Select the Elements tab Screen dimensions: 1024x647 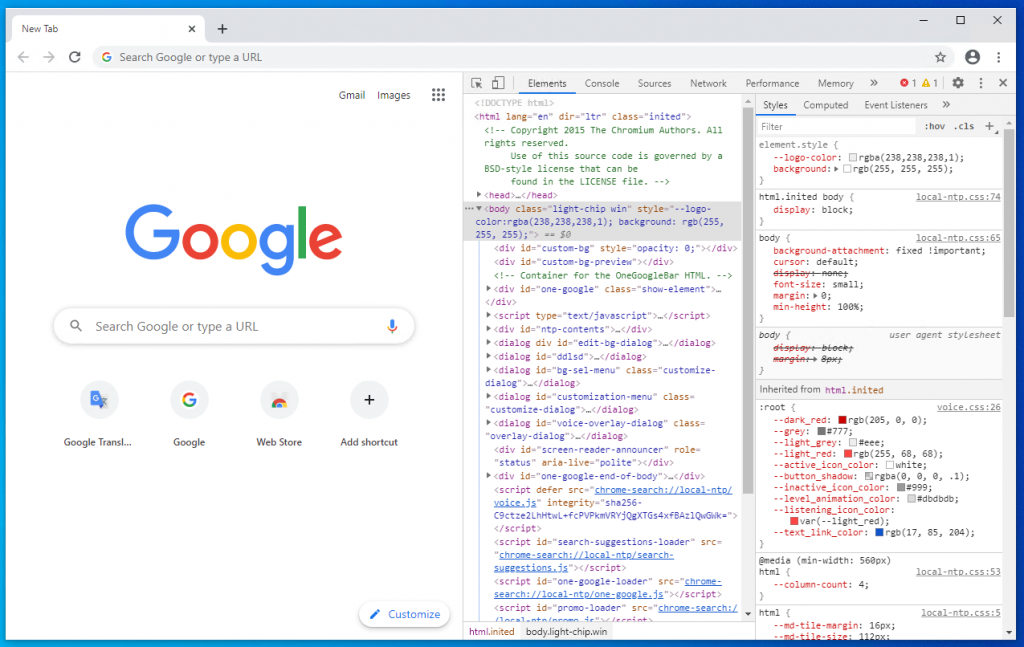pos(547,83)
